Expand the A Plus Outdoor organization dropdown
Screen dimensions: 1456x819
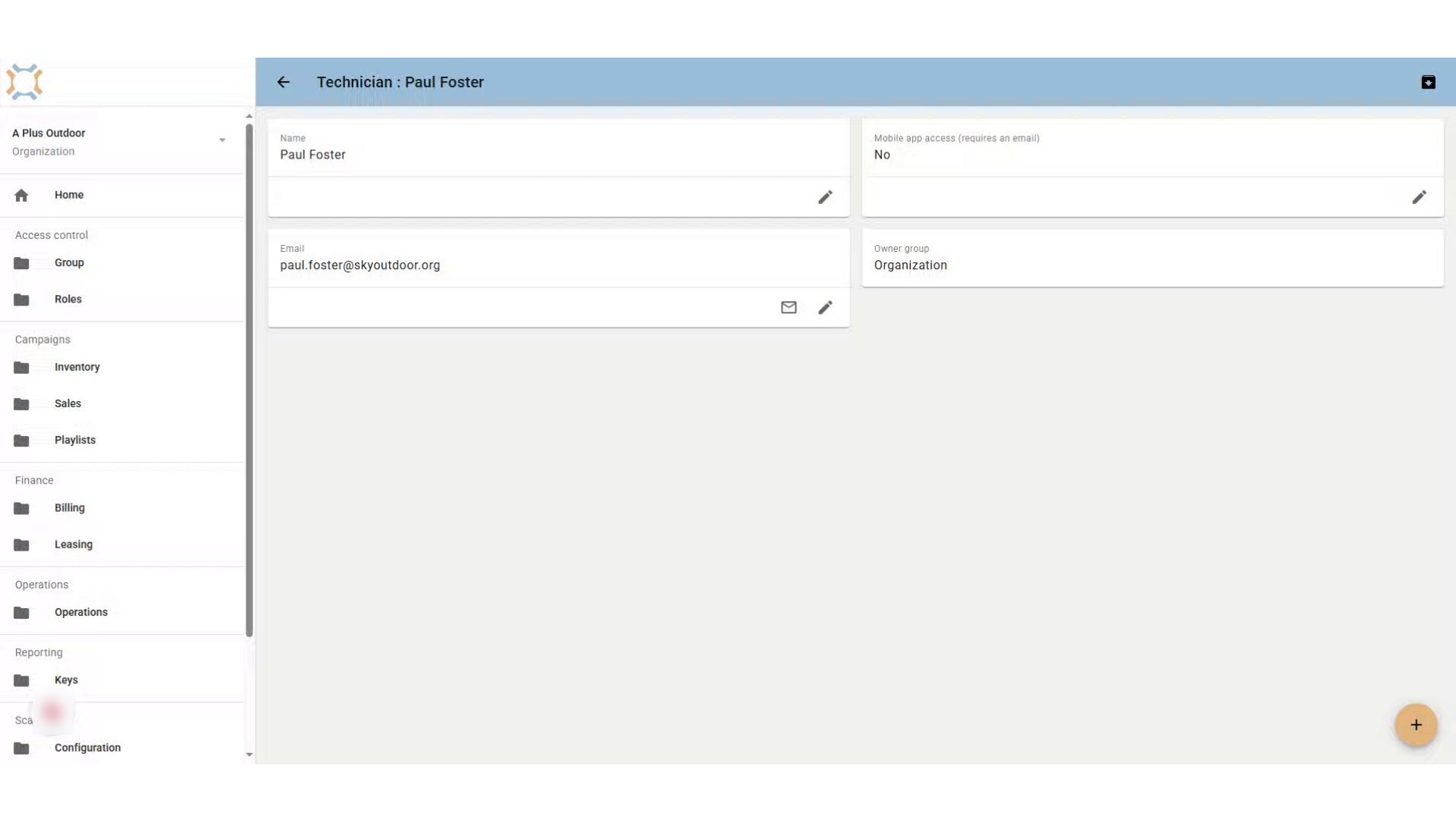(x=222, y=140)
